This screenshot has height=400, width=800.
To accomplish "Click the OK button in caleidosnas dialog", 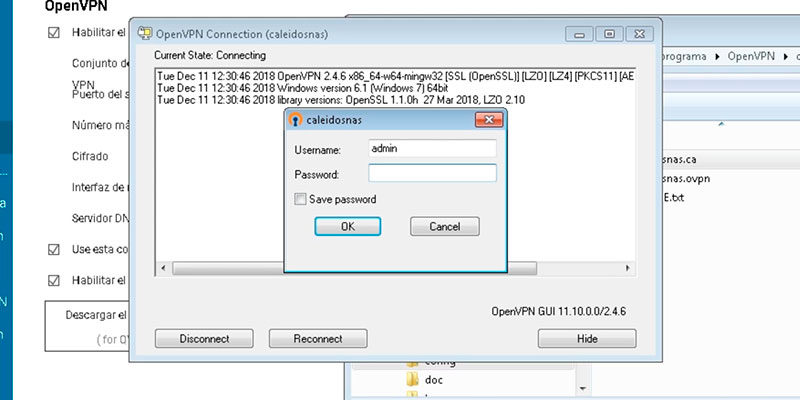I will [347, 227].
